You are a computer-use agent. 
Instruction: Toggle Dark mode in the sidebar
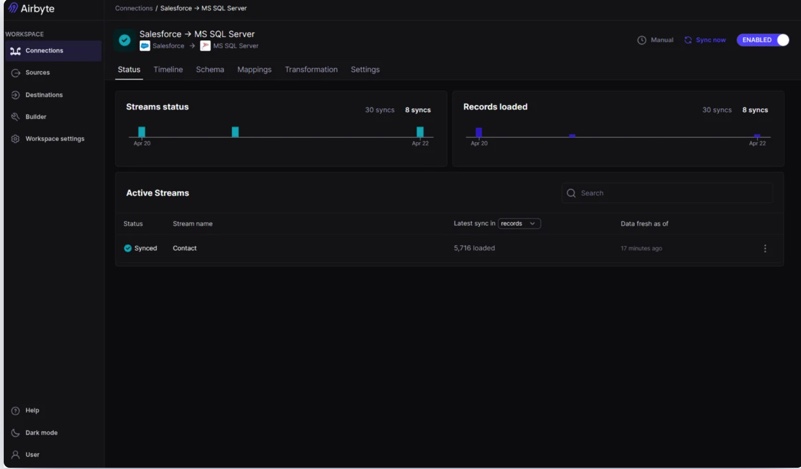tap(35, 433)
